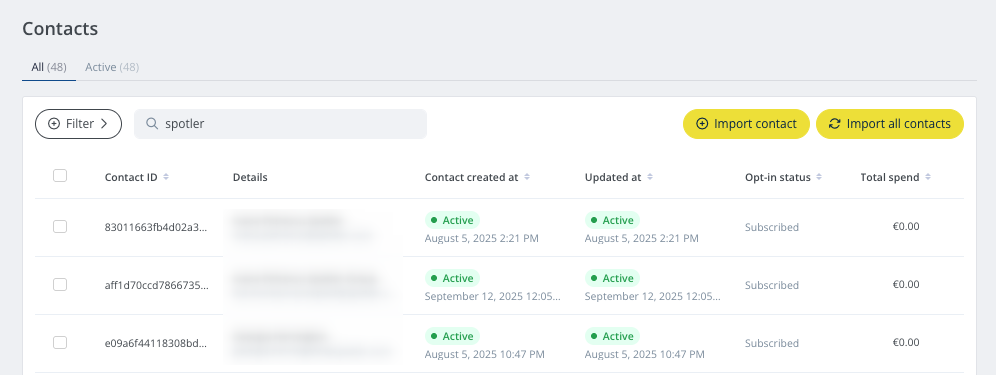Screen dimensions: 996x375
Task: Switch to the All (48) tab
Action: click(x=49, y=67)
